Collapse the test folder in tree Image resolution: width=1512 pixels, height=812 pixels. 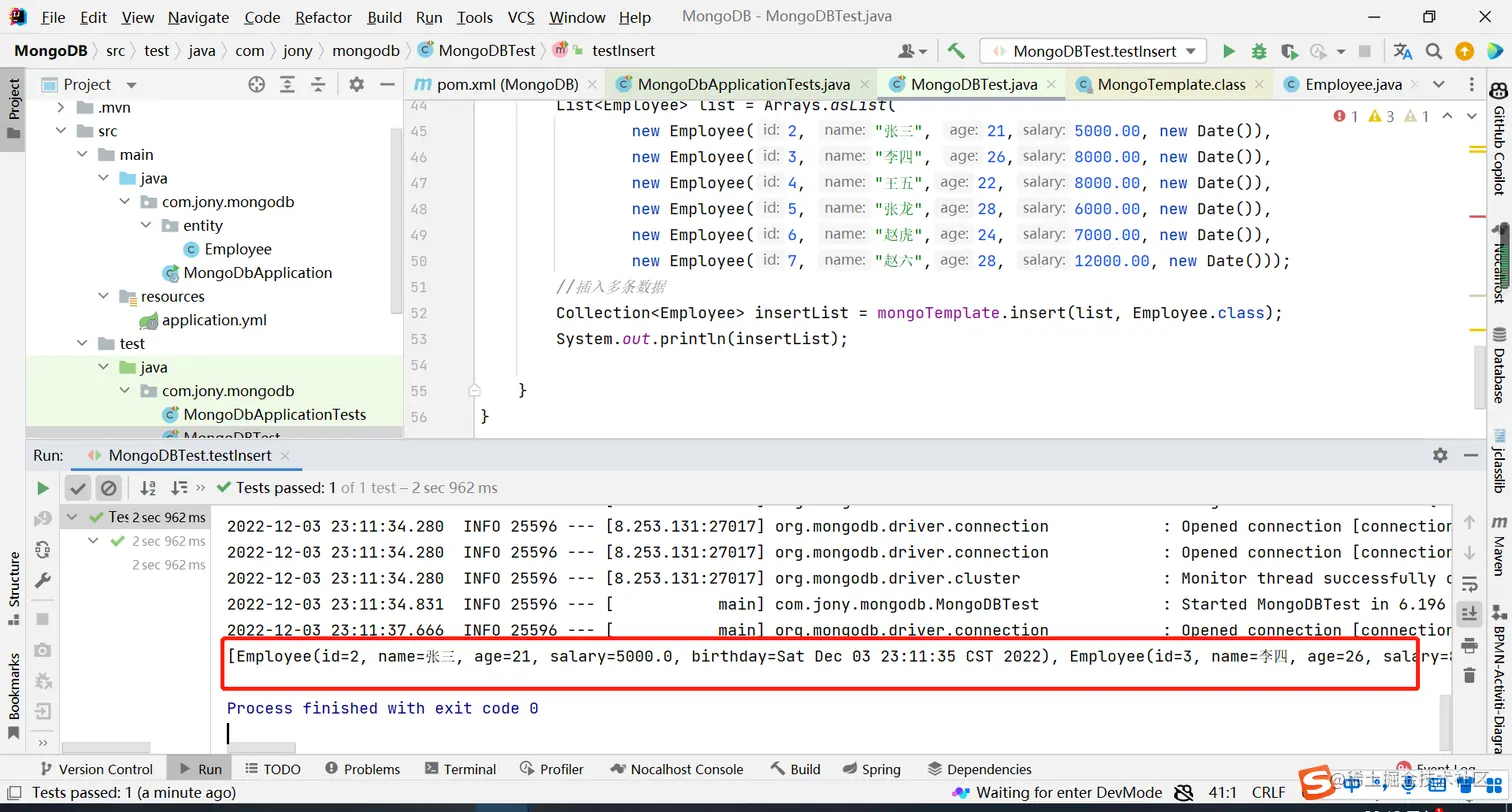tap(82, 344)
